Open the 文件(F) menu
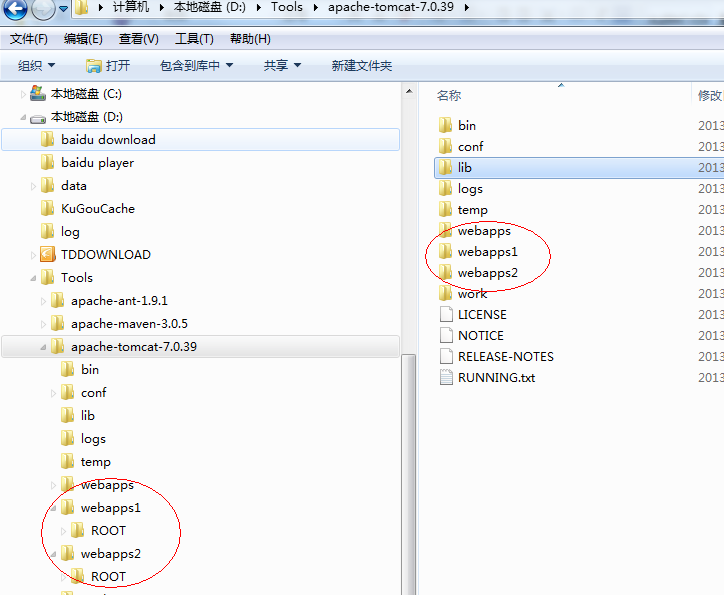Image resolution: width=724 pixels, height=595 pixels. click(x=29, y=39)
